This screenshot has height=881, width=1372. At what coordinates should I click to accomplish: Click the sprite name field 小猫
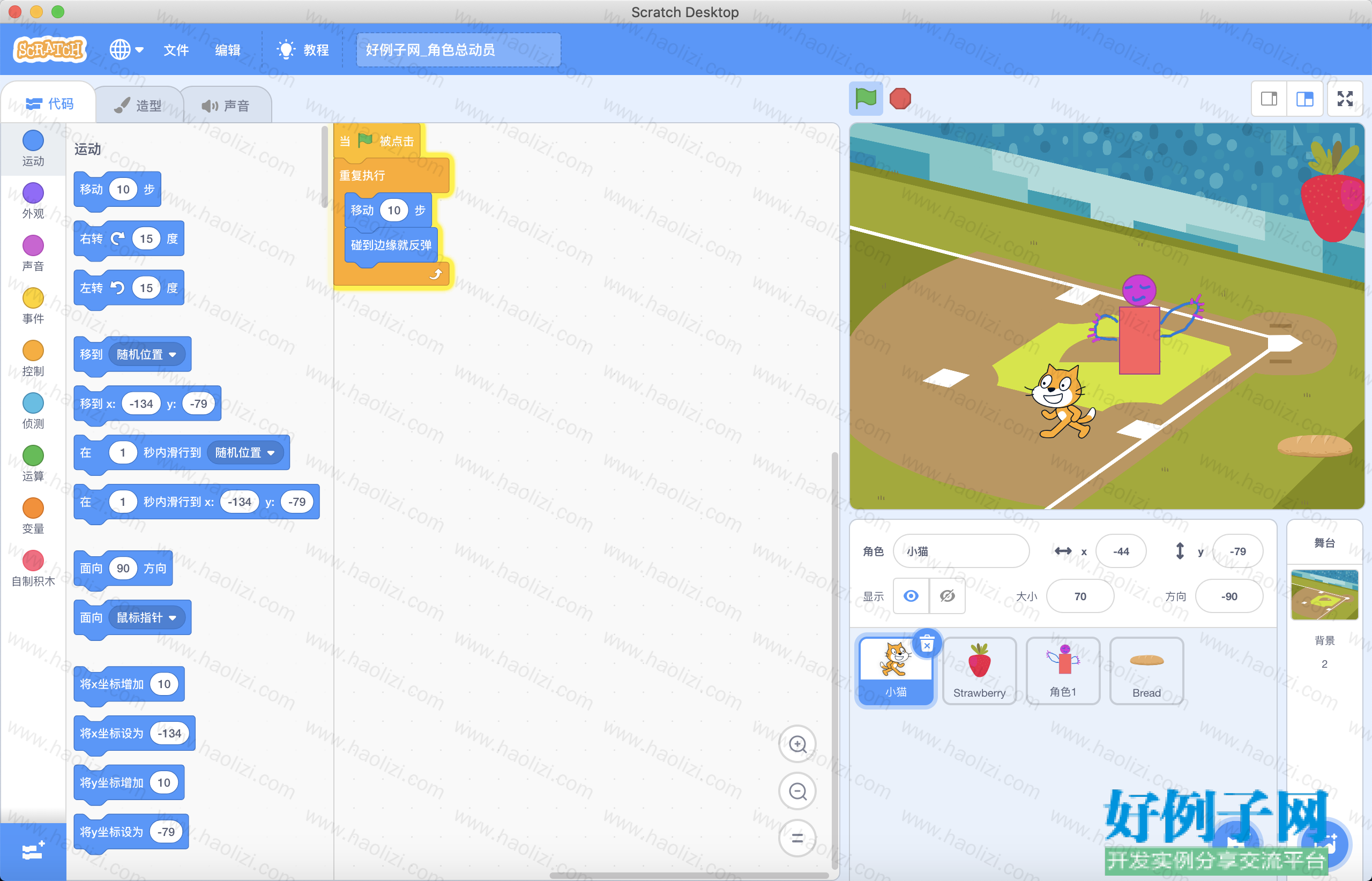(x=960, y=551)
